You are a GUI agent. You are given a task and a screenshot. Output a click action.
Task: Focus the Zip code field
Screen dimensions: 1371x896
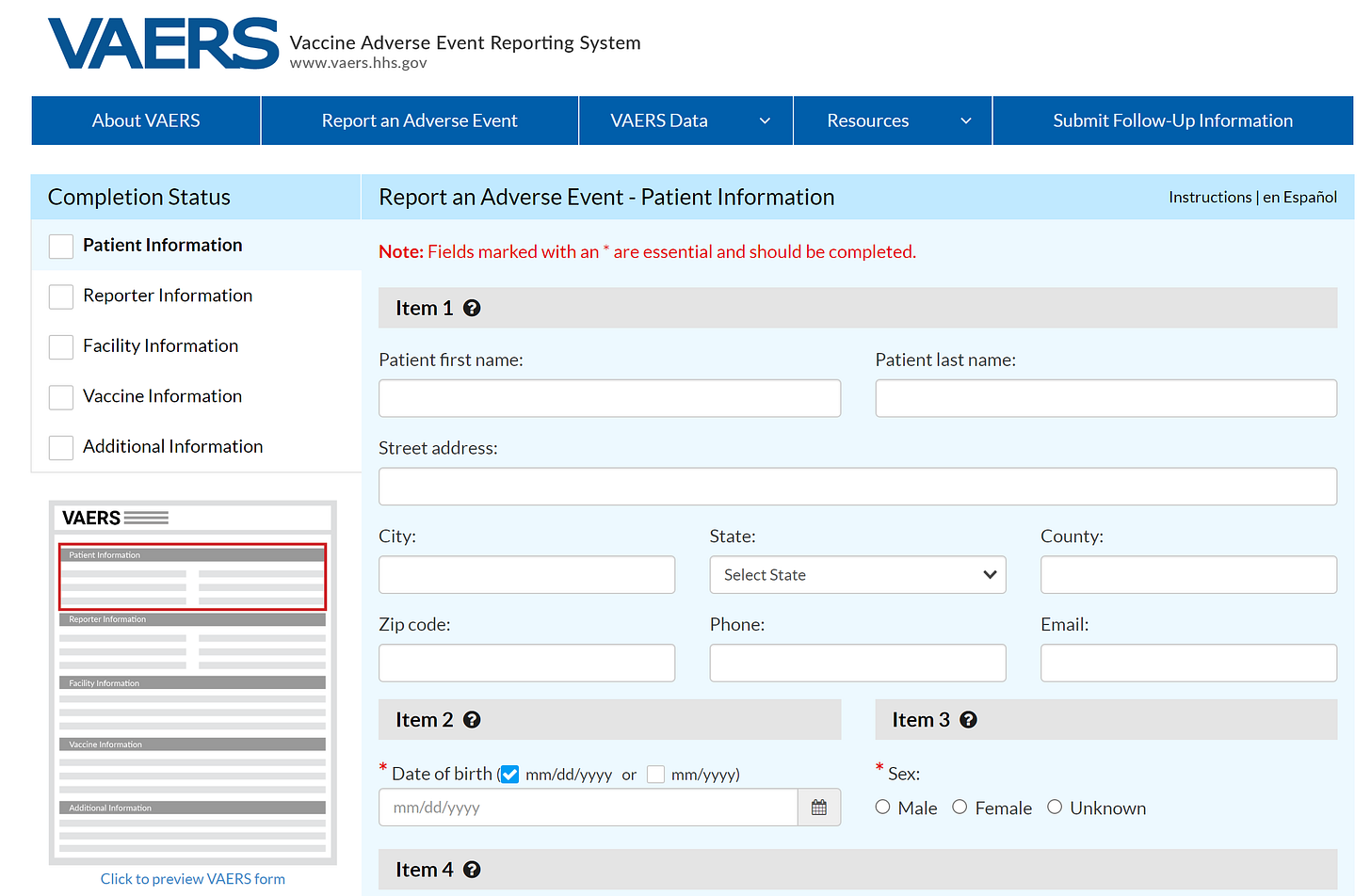pyautogui.click(x=526, y=664)
